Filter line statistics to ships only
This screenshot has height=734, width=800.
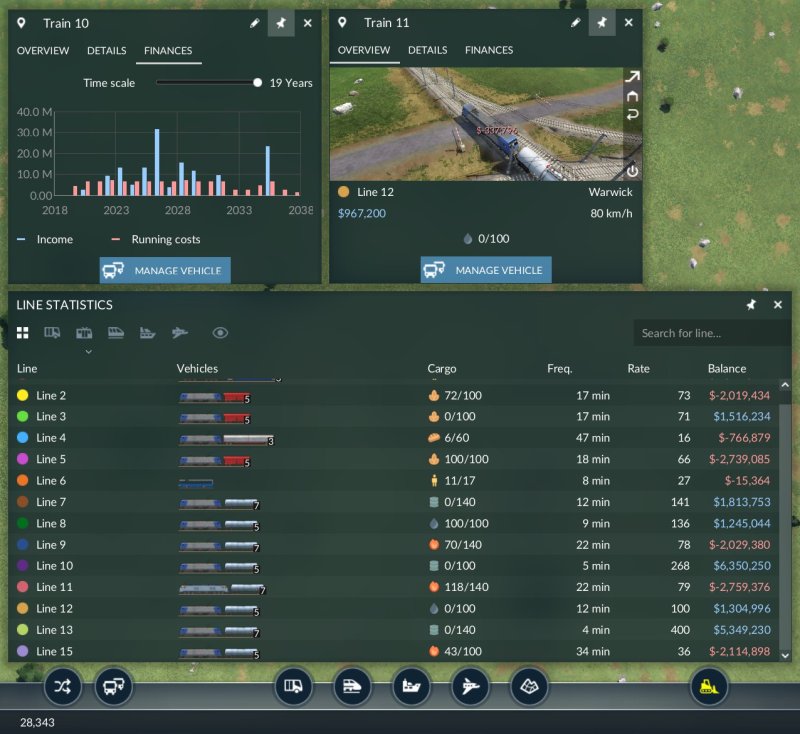pos(146,333)
